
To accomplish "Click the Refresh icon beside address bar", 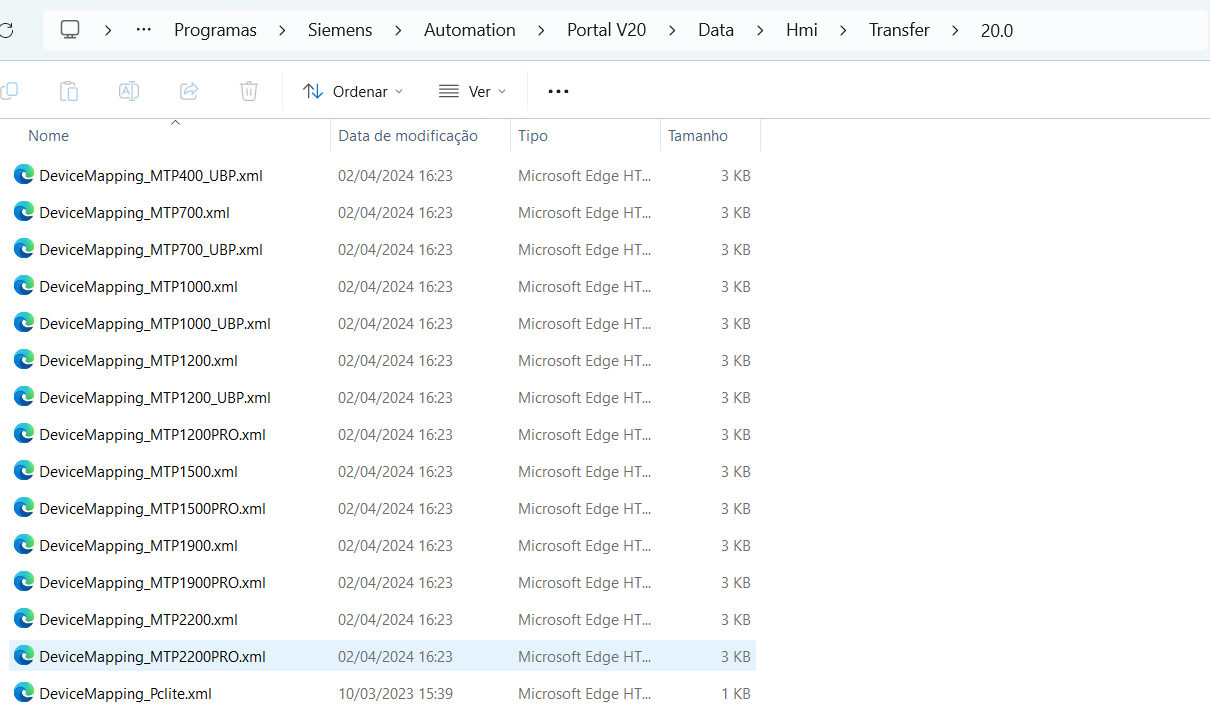I will pyautogui.click(x=7, y=30).
